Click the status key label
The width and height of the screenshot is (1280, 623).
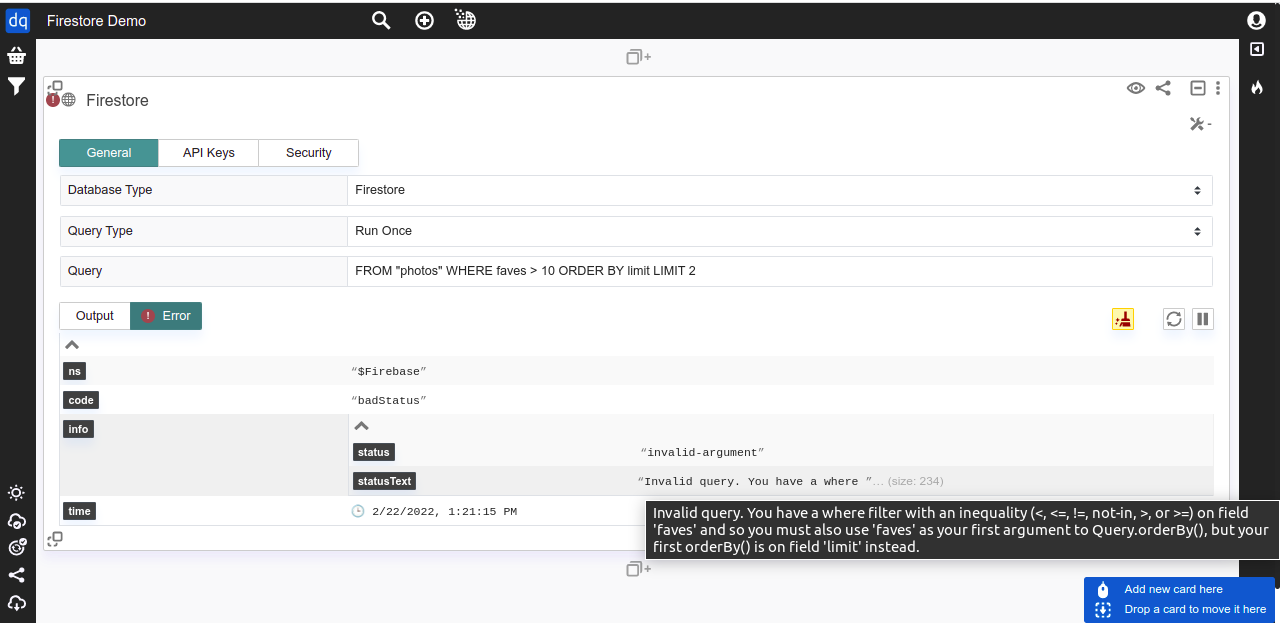point(374,452)
